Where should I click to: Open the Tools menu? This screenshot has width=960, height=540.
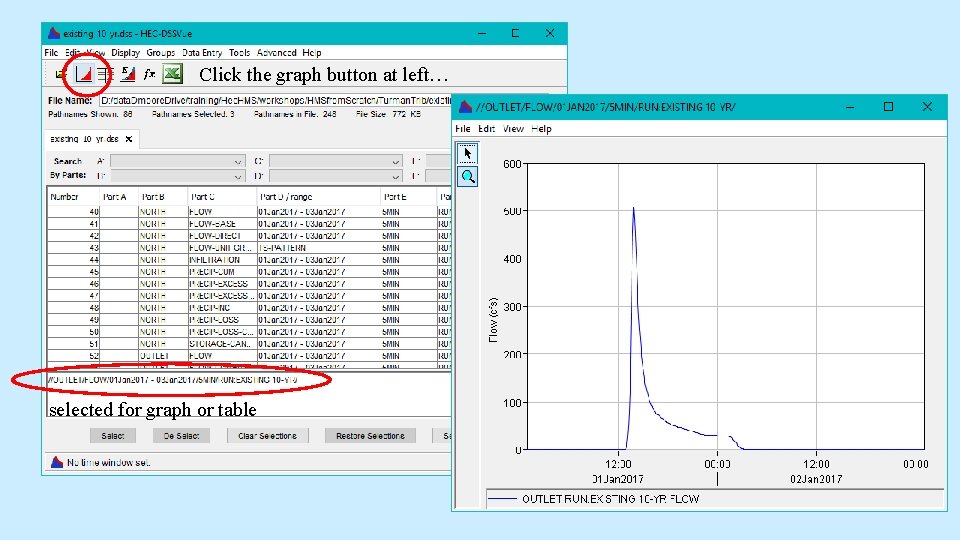point(239,53)
